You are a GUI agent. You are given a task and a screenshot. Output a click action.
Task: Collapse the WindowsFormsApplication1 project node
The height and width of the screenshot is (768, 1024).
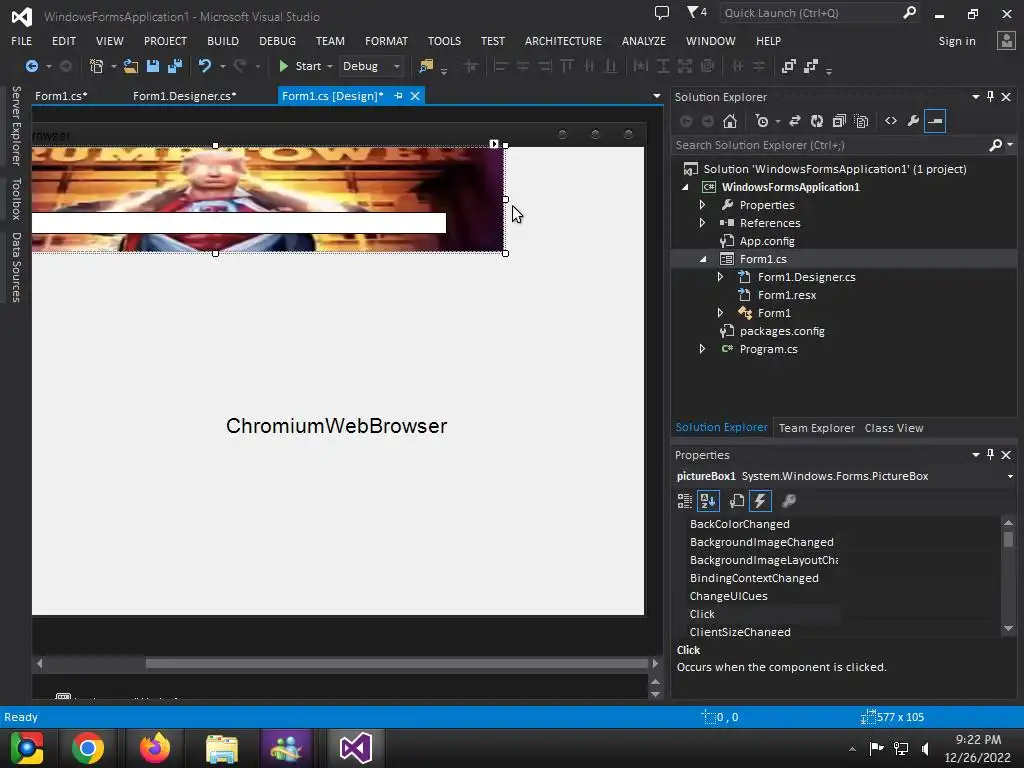tap(685, 187)
